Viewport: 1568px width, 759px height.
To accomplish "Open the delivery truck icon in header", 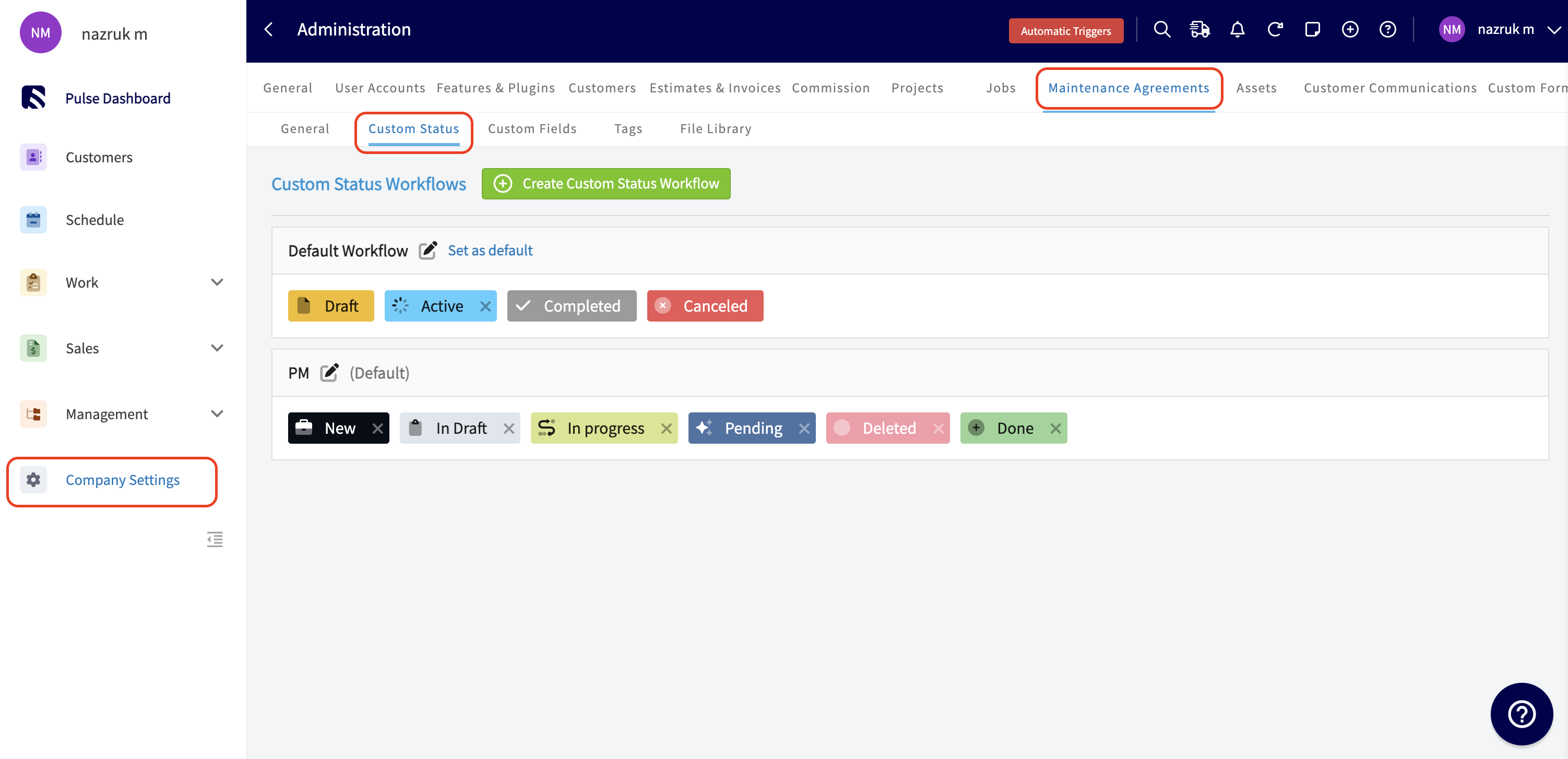I will pyautogui.click(x=1199, y=29).
